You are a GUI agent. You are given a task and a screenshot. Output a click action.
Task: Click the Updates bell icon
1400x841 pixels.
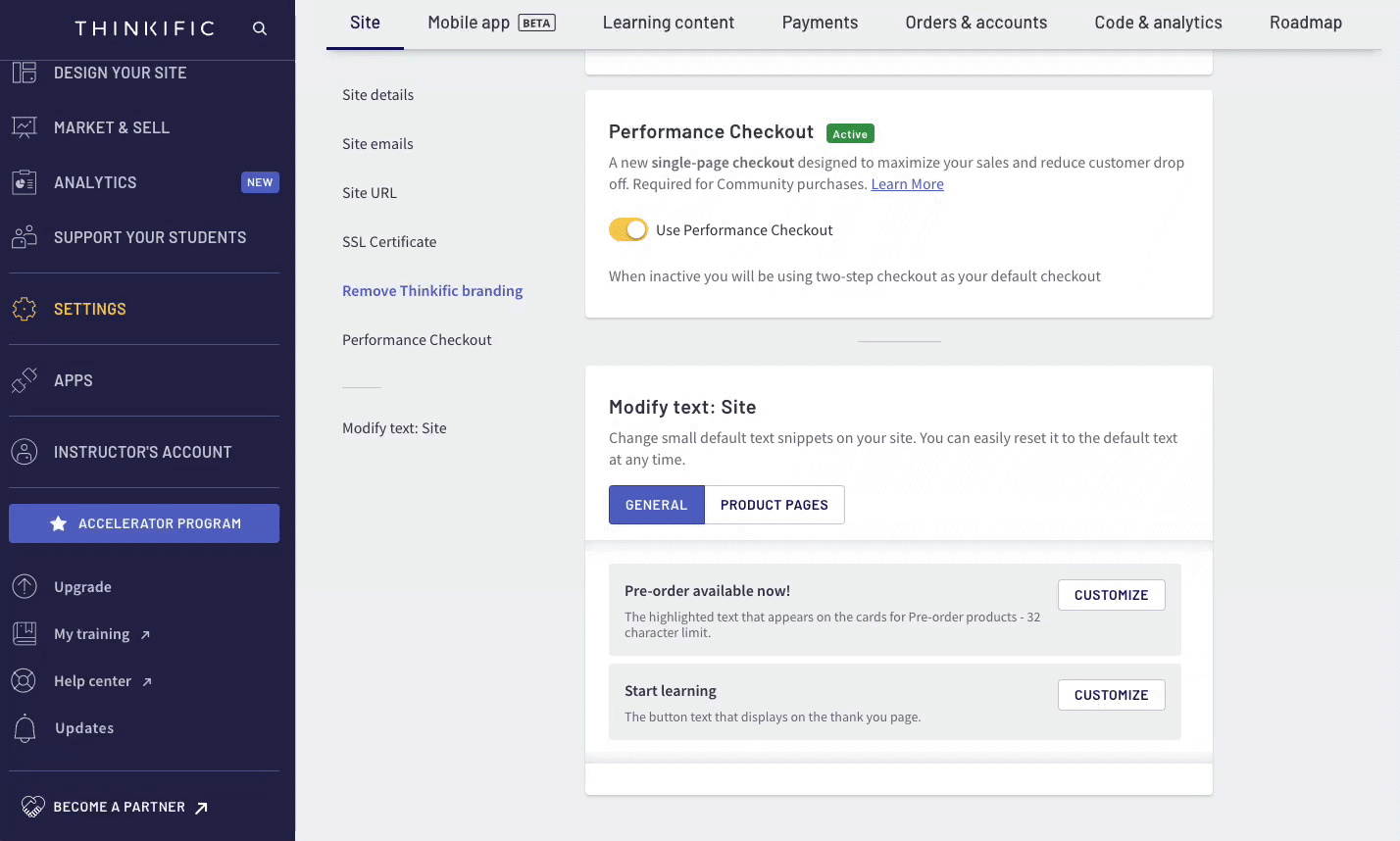[25, 728]
